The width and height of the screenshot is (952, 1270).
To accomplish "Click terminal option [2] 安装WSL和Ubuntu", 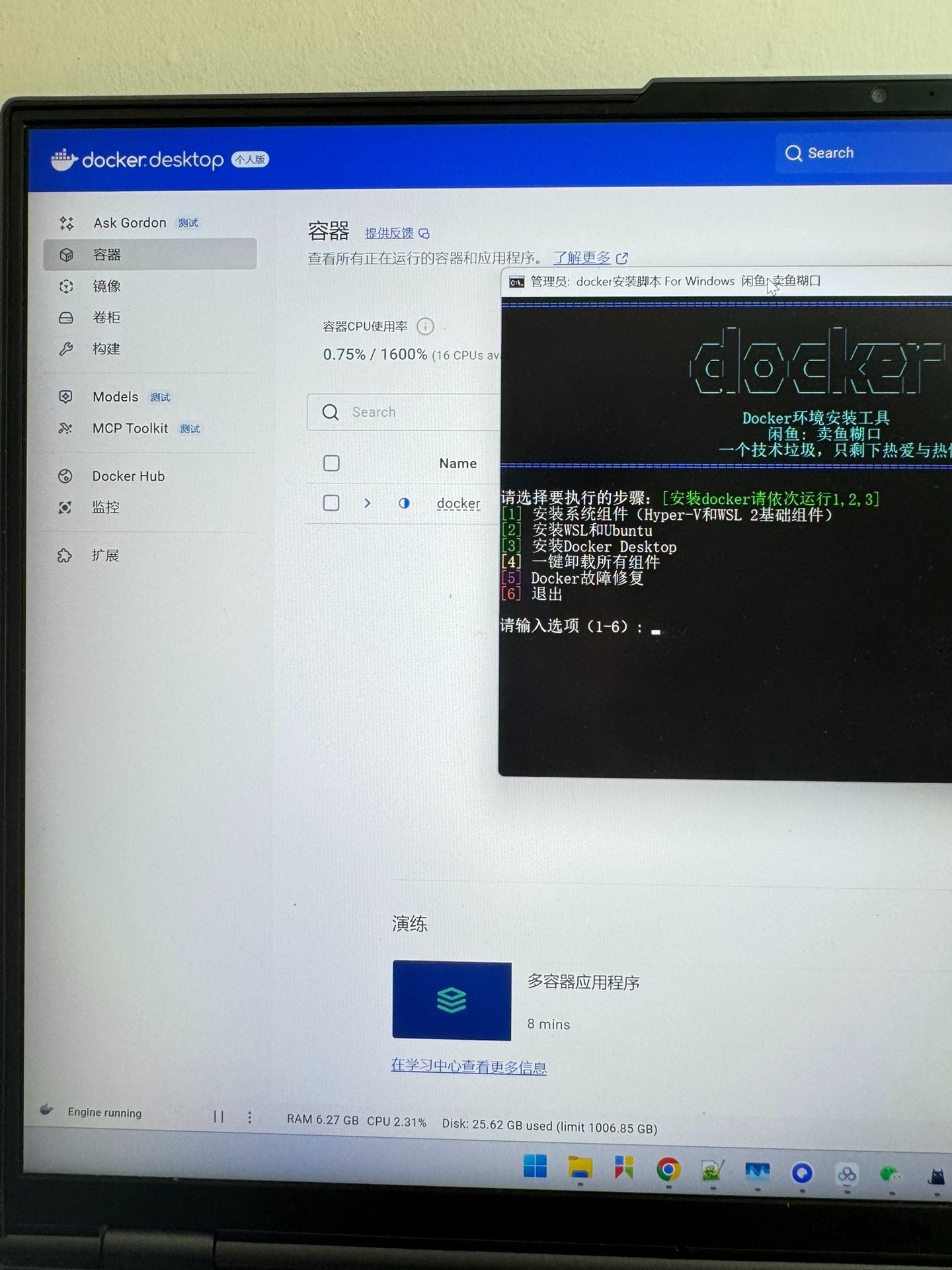I will point(576,530).
